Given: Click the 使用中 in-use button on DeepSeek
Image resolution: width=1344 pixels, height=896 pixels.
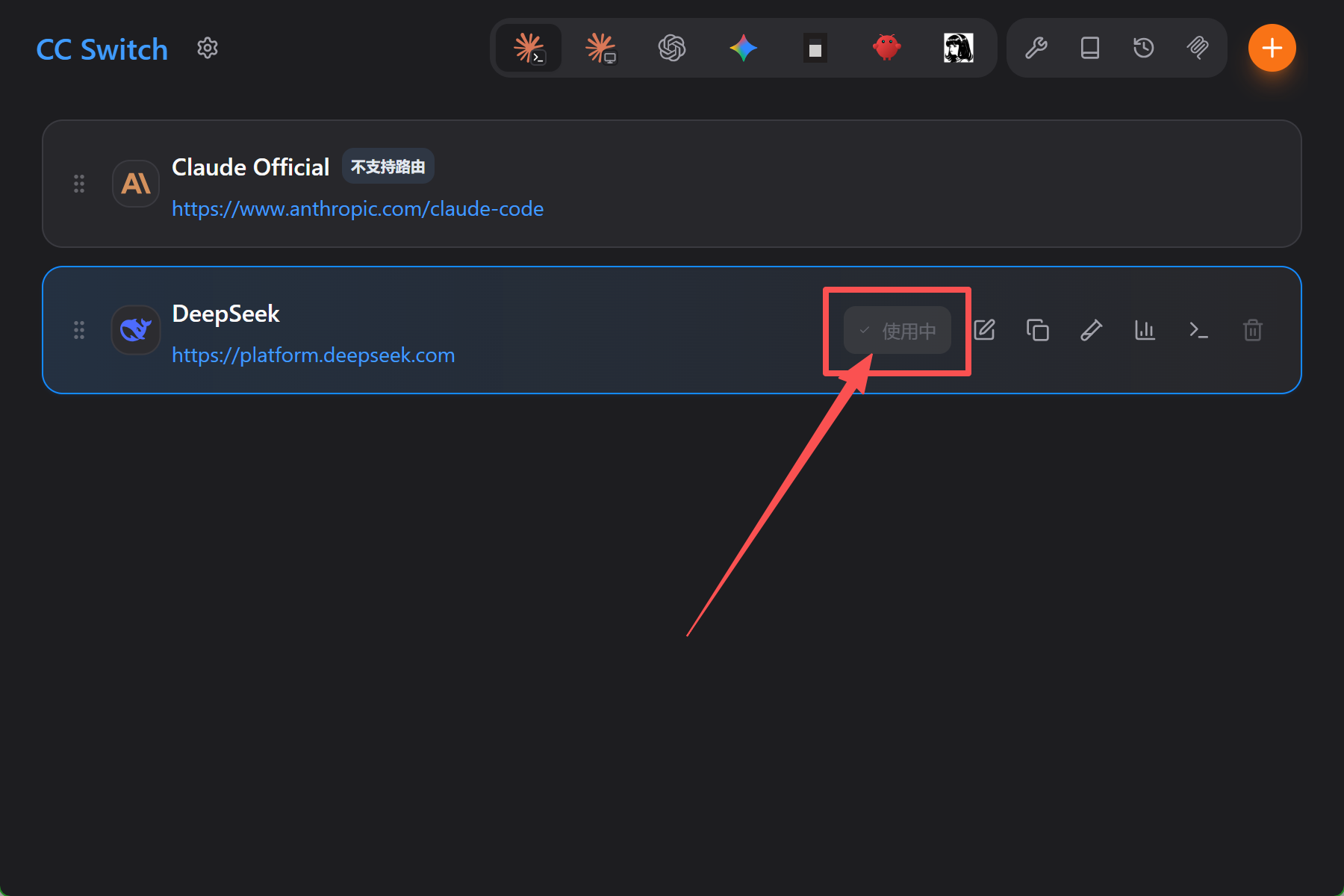Looking at the screenshot, I should 897,330.
